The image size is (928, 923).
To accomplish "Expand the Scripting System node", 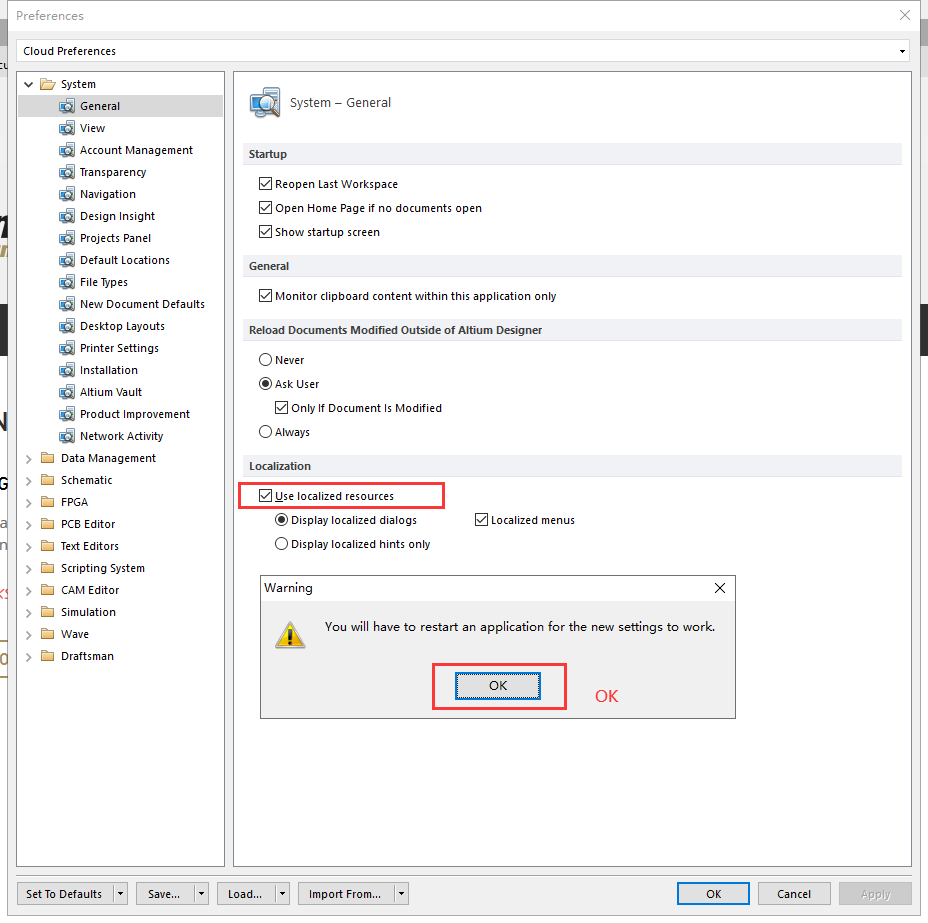I will 28,569.
